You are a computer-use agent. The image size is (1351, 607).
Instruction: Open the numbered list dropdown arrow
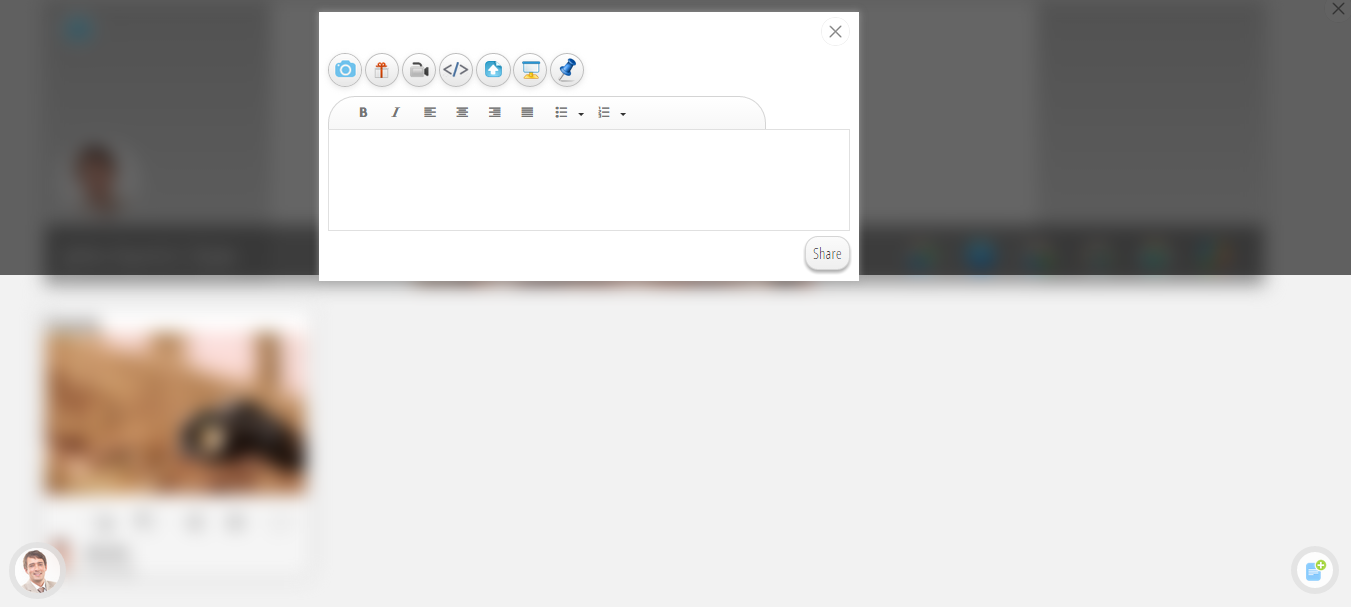623,114
